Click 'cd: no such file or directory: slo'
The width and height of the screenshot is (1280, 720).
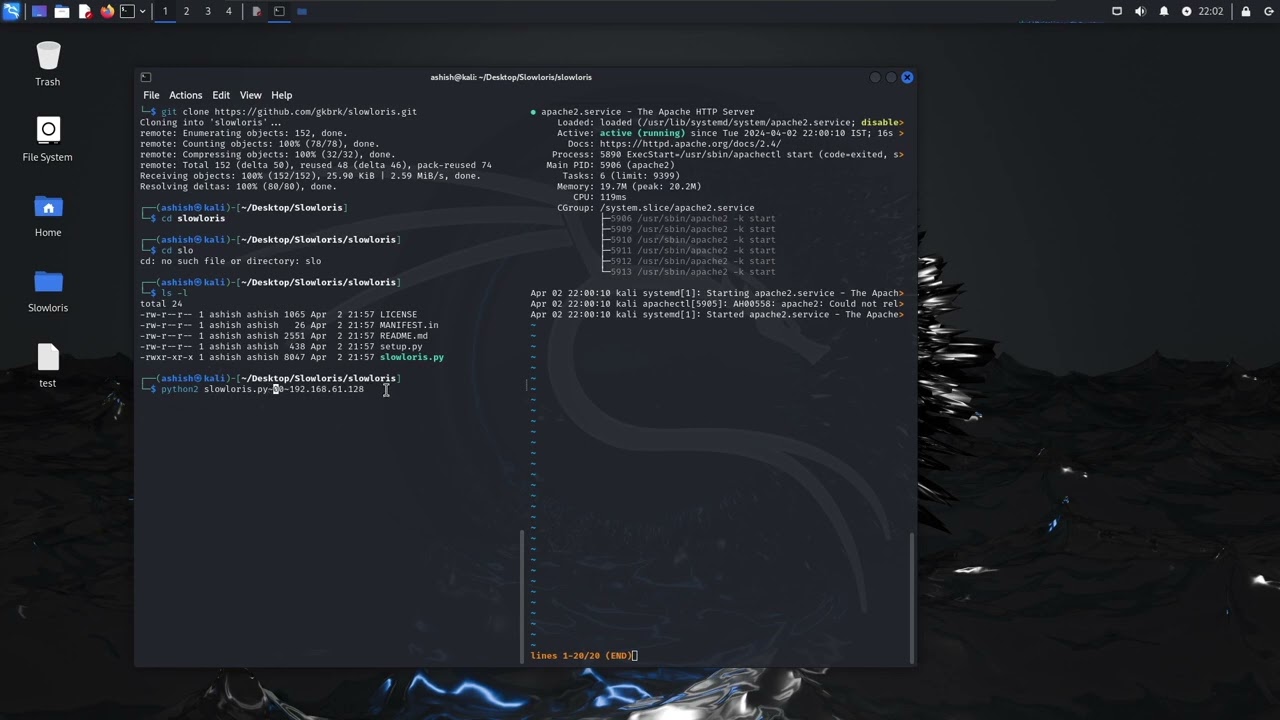click(231, 261)
